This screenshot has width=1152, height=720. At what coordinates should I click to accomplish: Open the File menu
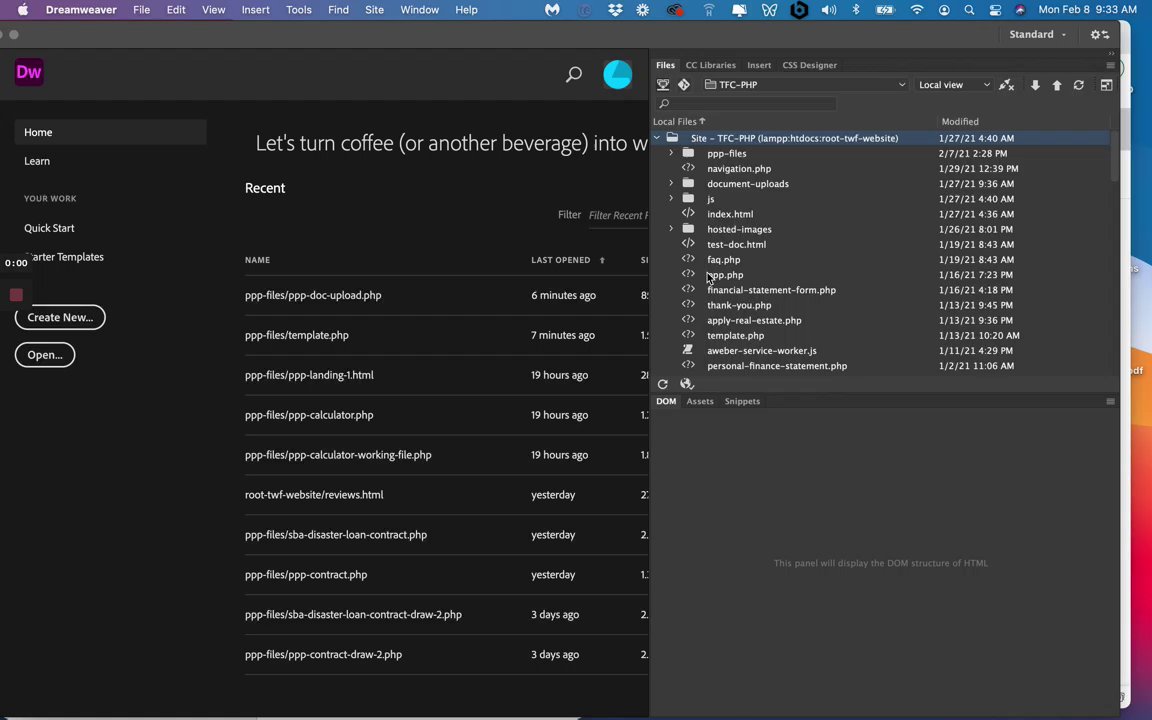click(x=141, y=10)
